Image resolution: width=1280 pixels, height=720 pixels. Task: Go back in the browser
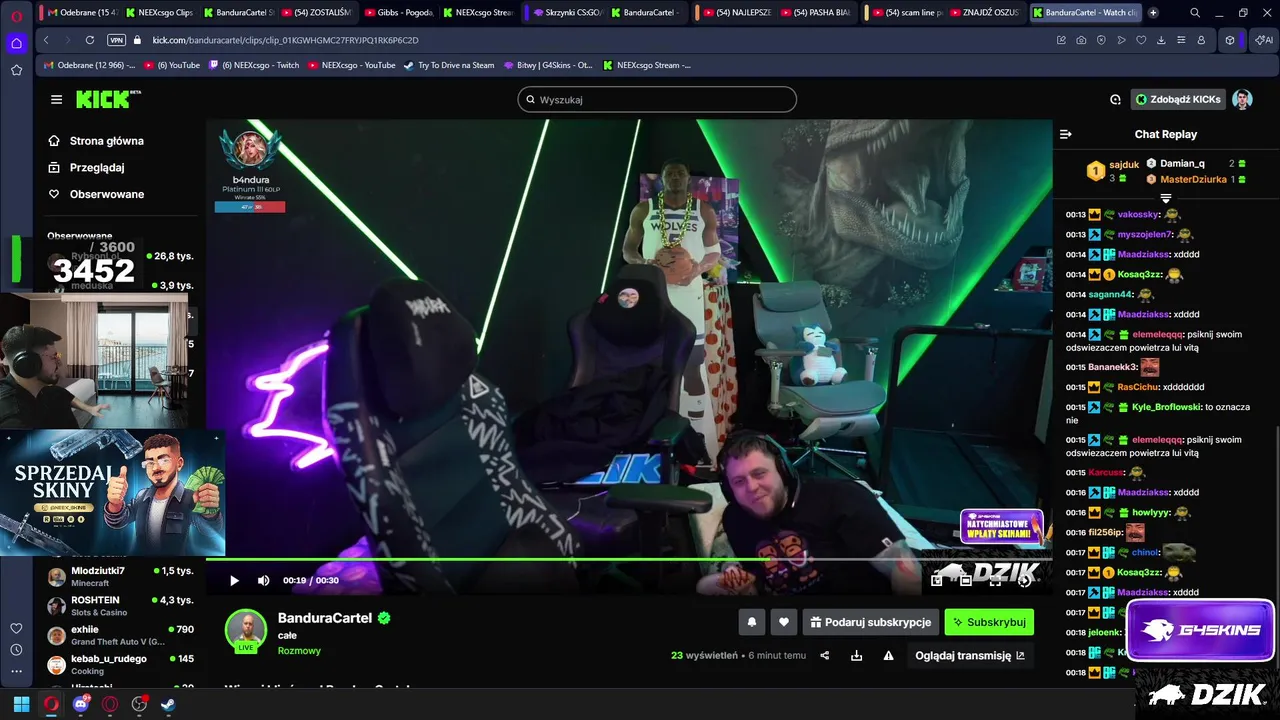click(46, 40)
